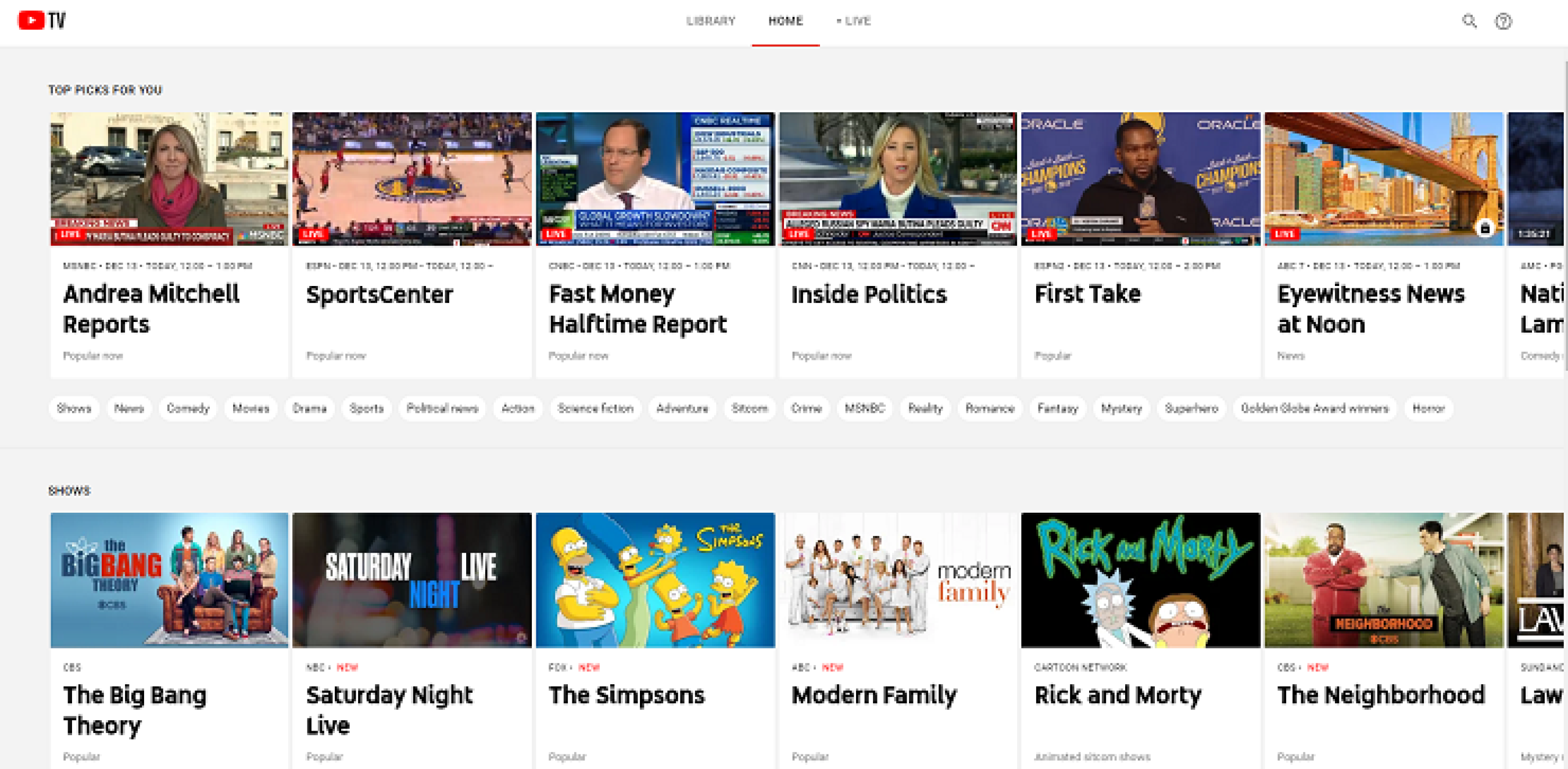Click the Cartoon Network label

[x=1080, y=667]
